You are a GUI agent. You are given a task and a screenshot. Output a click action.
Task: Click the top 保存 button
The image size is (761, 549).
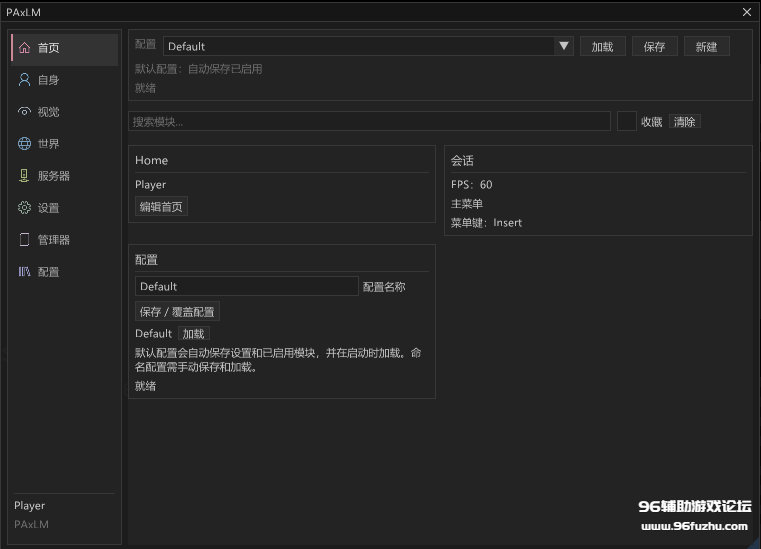coord(654,47)
